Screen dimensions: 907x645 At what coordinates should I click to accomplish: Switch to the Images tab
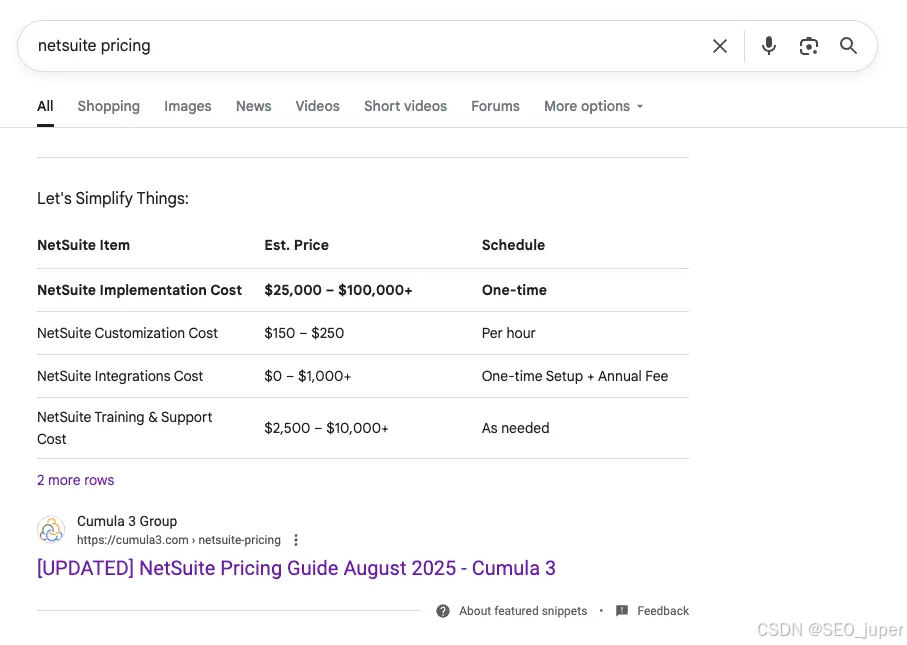coord(187,106)
